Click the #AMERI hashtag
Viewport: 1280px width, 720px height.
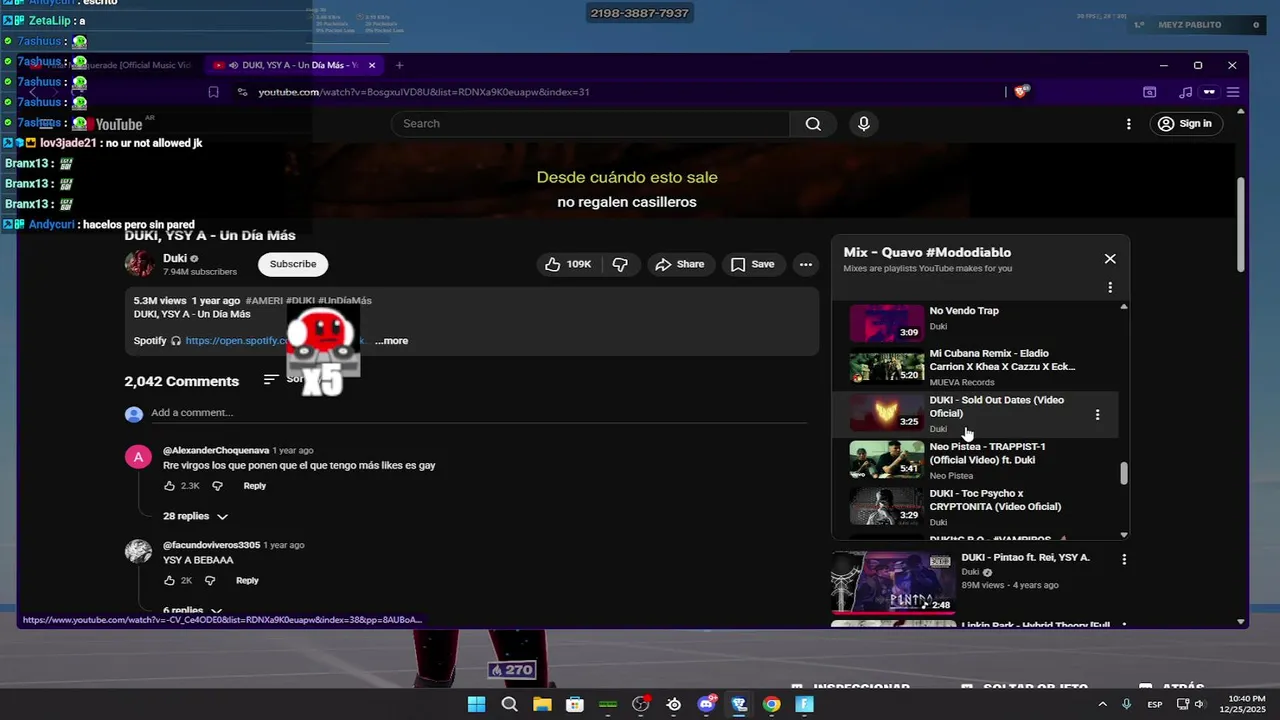[x=264, y=301]
